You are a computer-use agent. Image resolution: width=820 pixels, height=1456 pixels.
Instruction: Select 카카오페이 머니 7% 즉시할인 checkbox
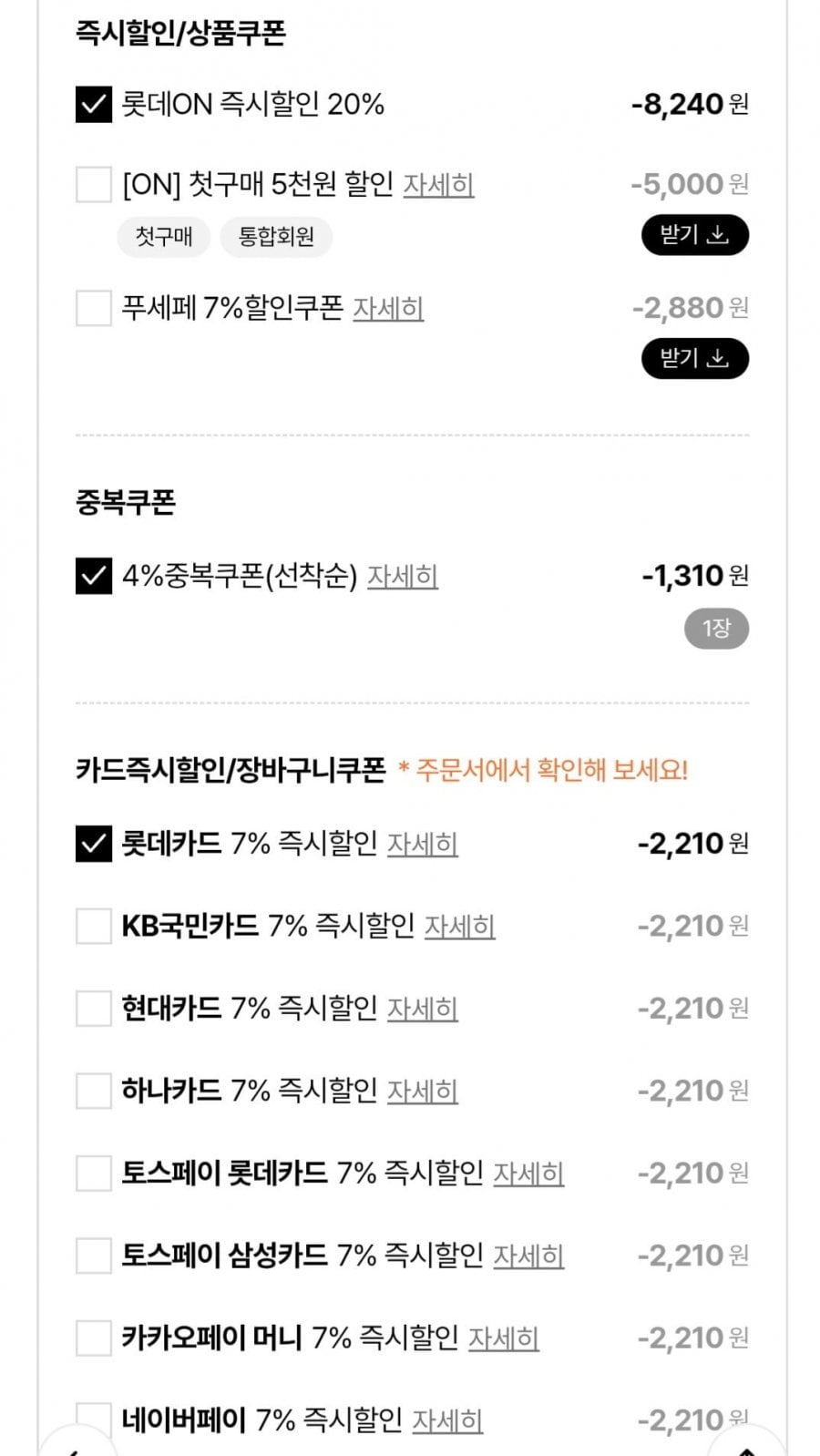click(93, 1338)
